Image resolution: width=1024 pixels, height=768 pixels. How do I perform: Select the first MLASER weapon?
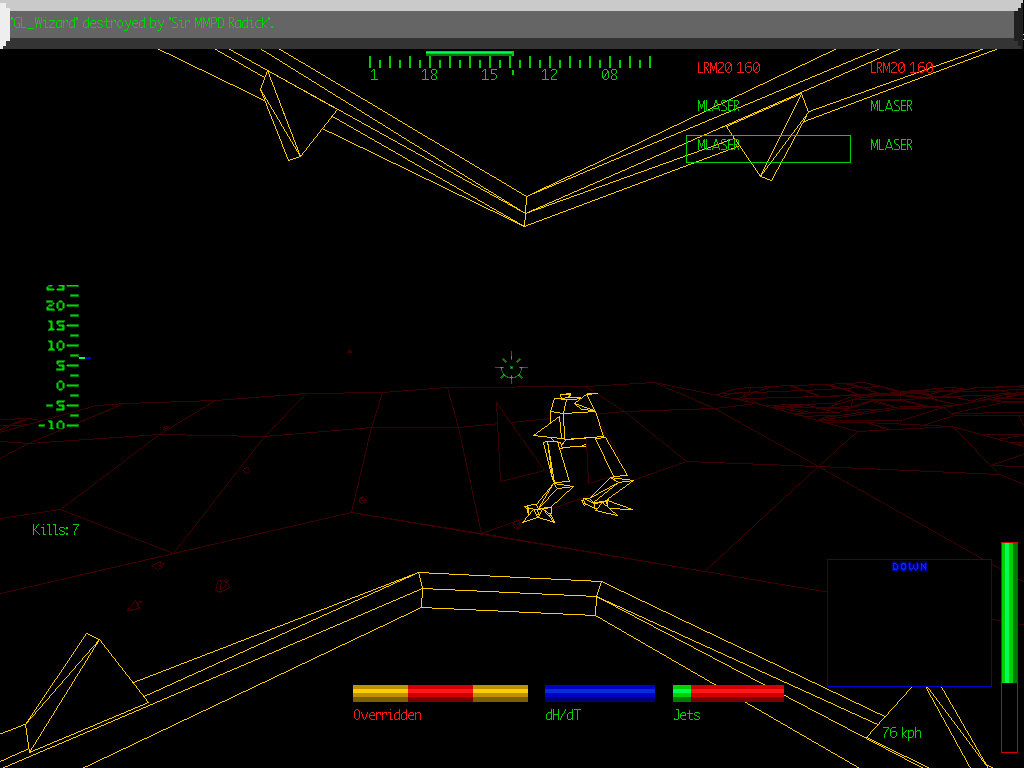pos(718,105)
